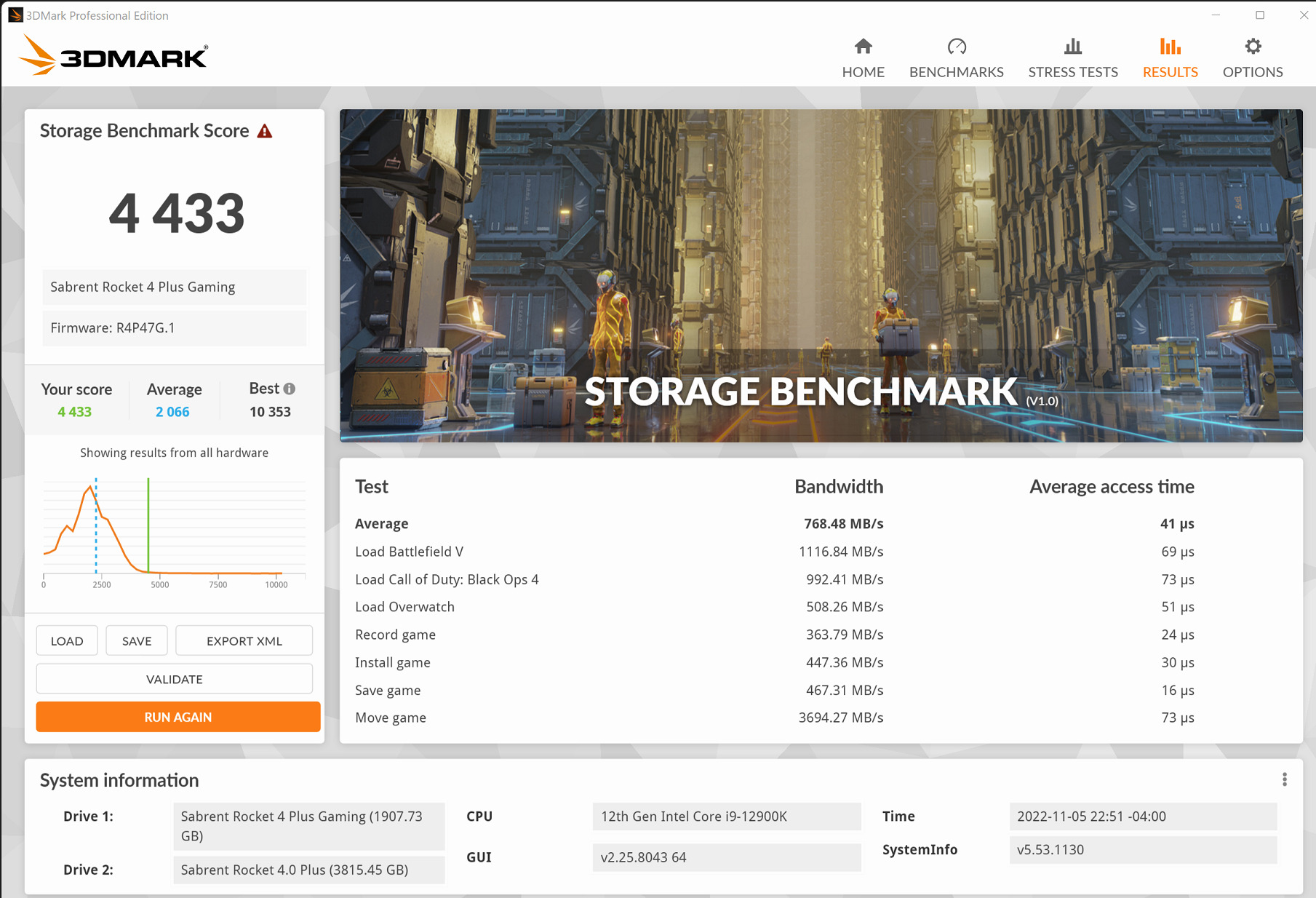Open Benchmarks via the gauge icon
Image resolution: width=1316 pixels, height=898 pixels.
coord(956,47)
